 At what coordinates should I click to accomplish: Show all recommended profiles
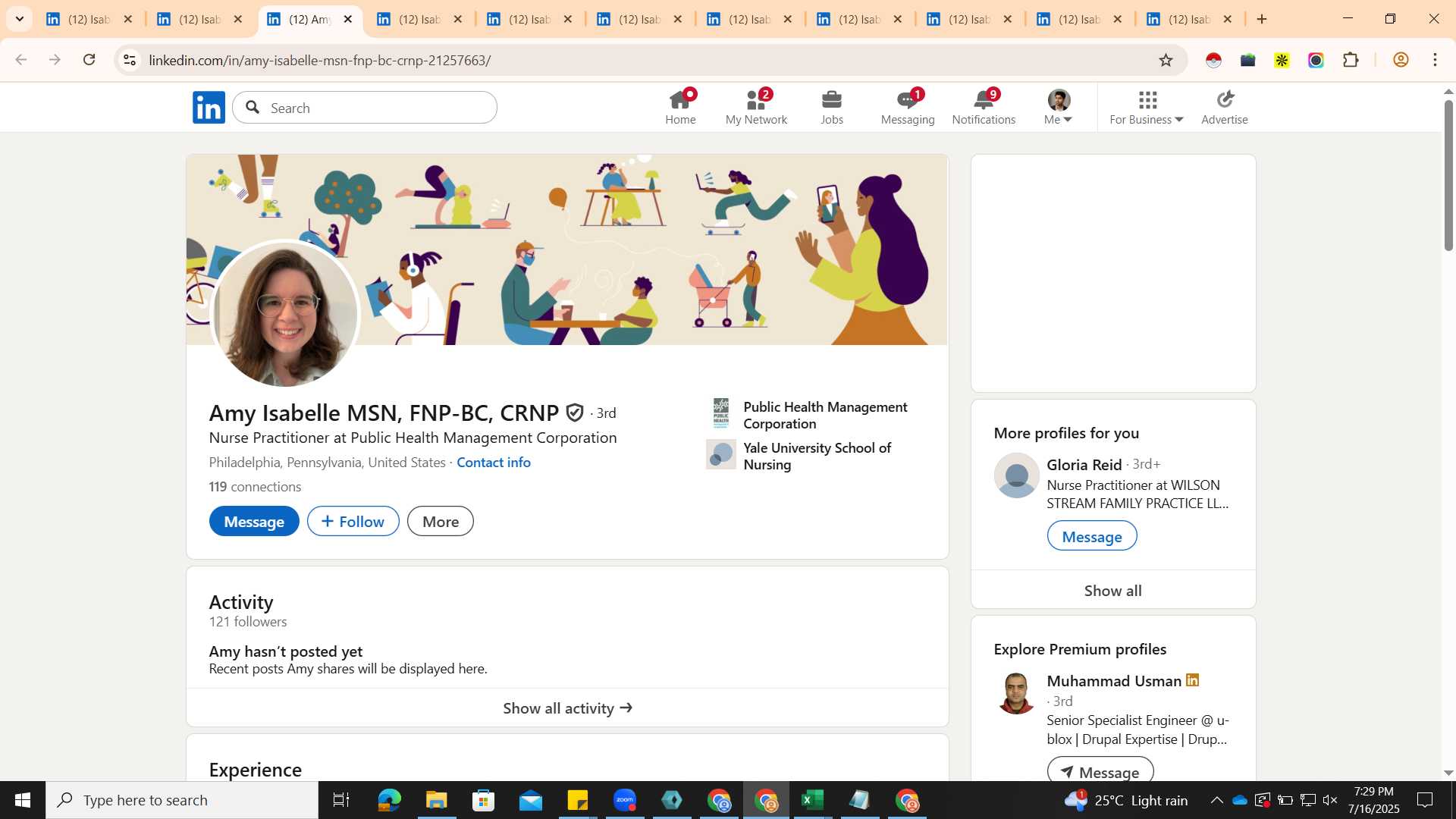click(1112, 590)
